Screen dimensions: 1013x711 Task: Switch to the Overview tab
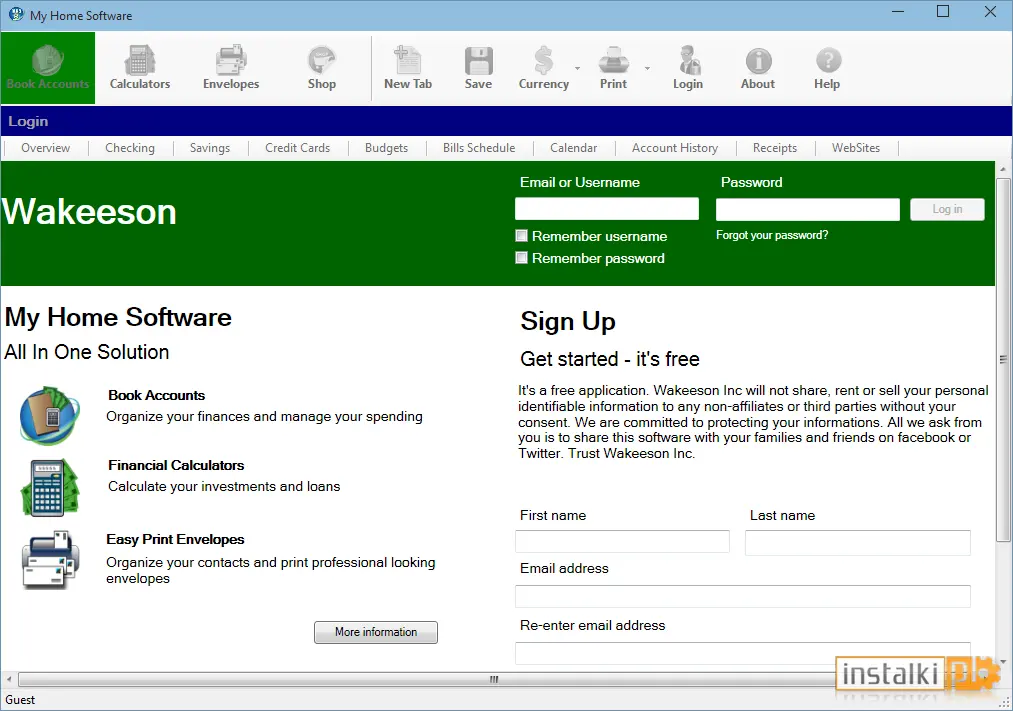click(x=45, y=148)
